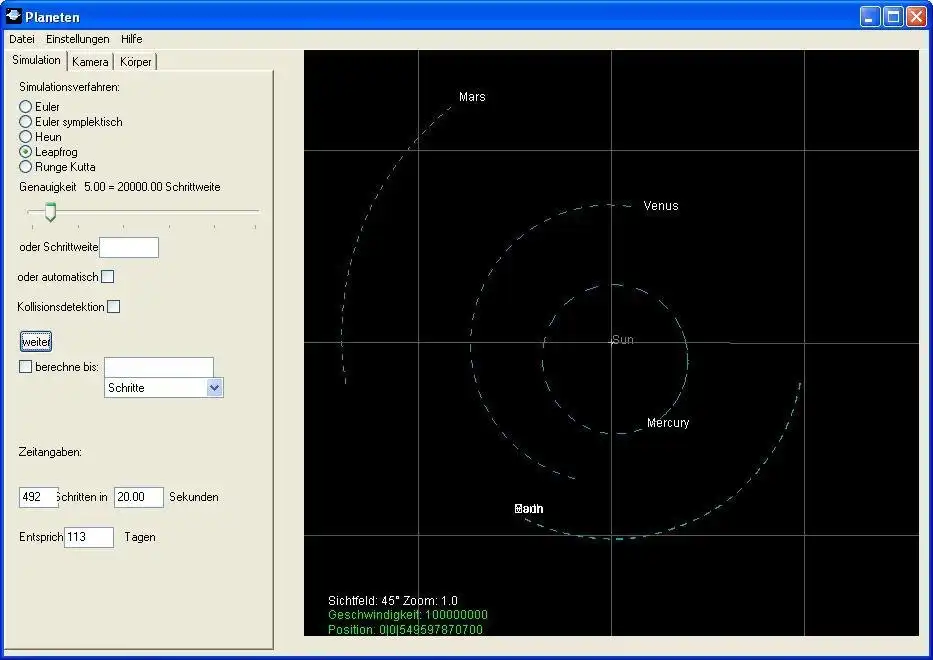The image size is (933, 660).
Task: Click the weiter button
Action: click(36, 342)
